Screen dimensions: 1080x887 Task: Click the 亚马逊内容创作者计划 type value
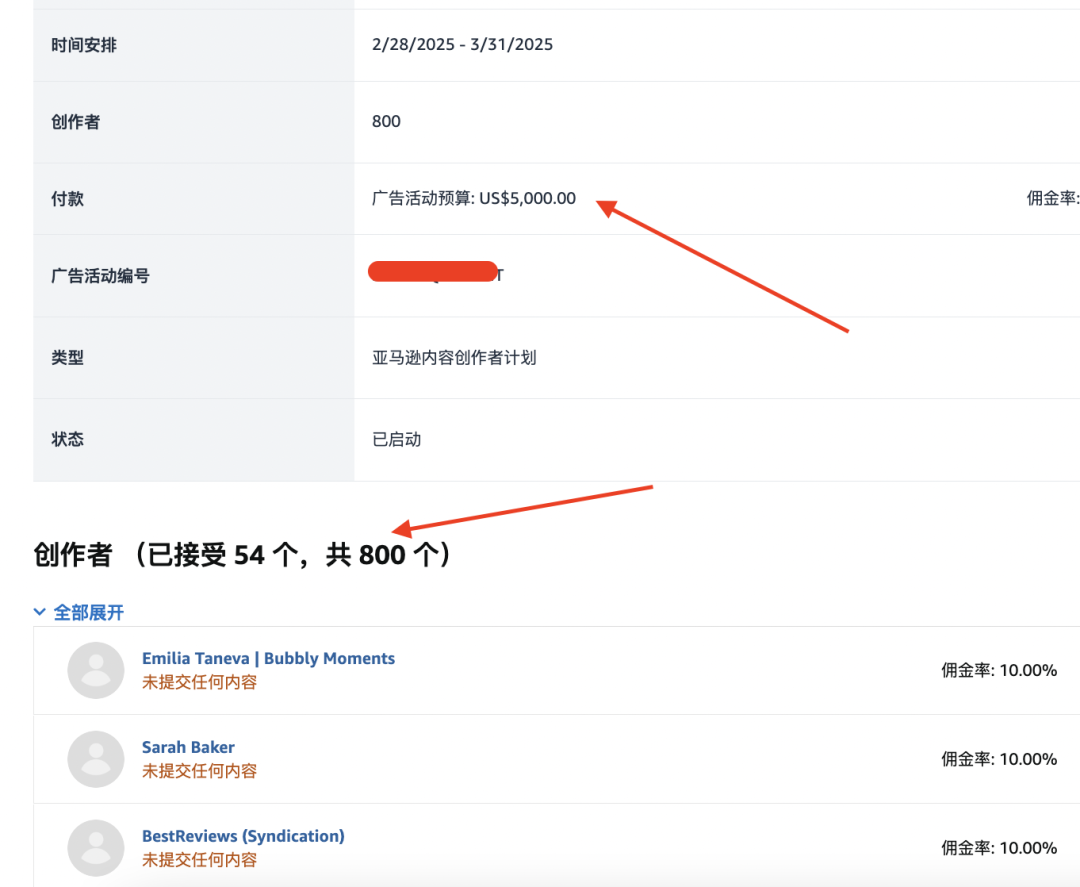click(x=454, y=357)
